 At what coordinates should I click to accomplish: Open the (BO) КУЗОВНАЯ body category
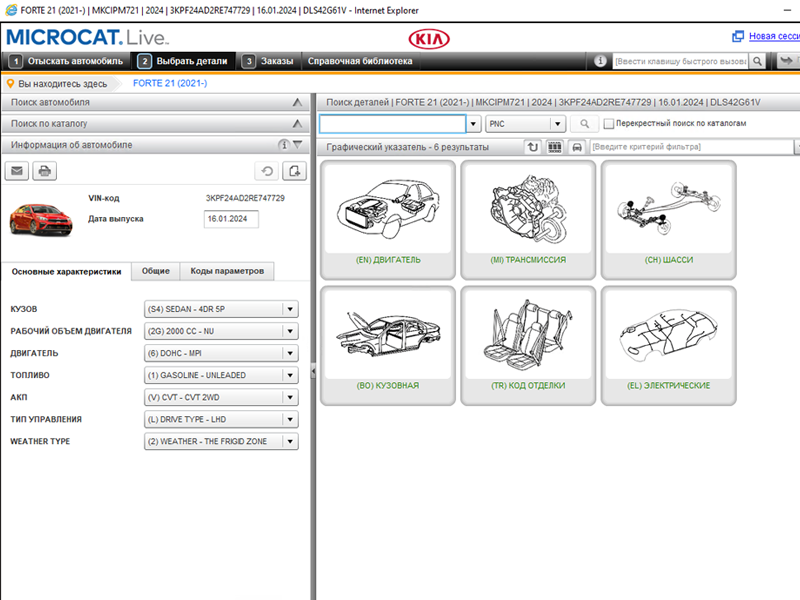(x=388, y=346)
